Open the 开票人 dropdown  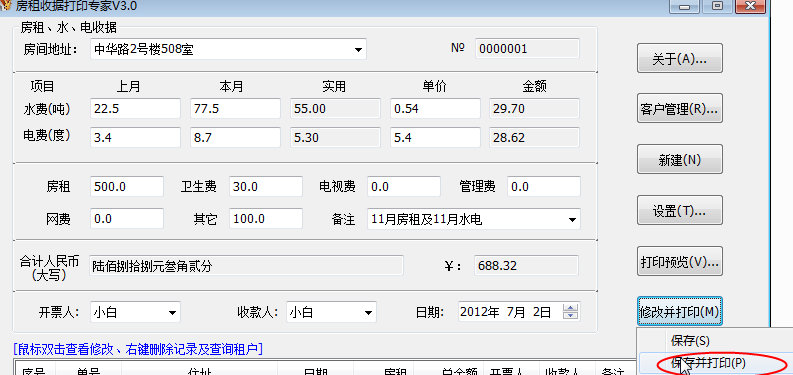tap(172, 312)
